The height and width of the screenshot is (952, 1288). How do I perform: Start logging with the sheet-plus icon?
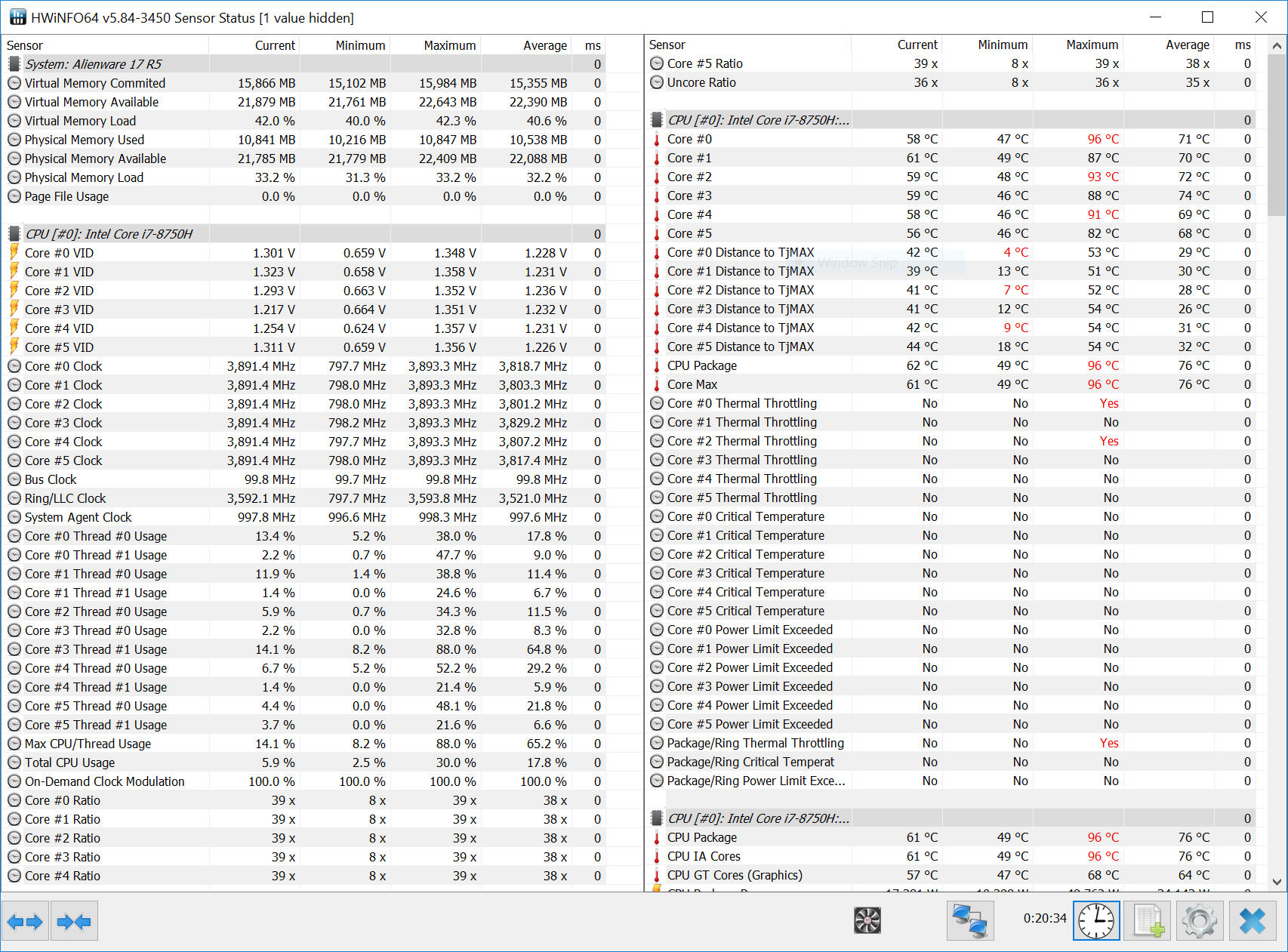pyautogui.click(x=1148, y=921)
